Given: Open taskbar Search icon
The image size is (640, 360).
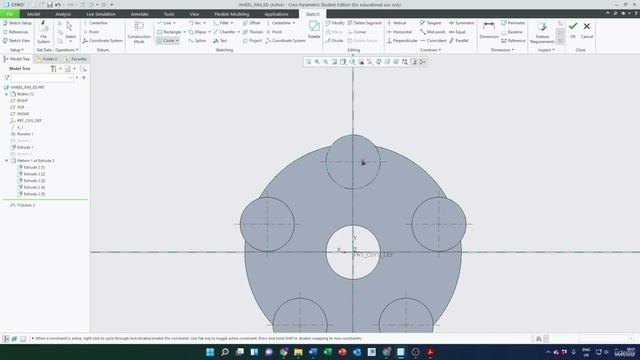Looking at the screenshot, I should tap(224, 352).
